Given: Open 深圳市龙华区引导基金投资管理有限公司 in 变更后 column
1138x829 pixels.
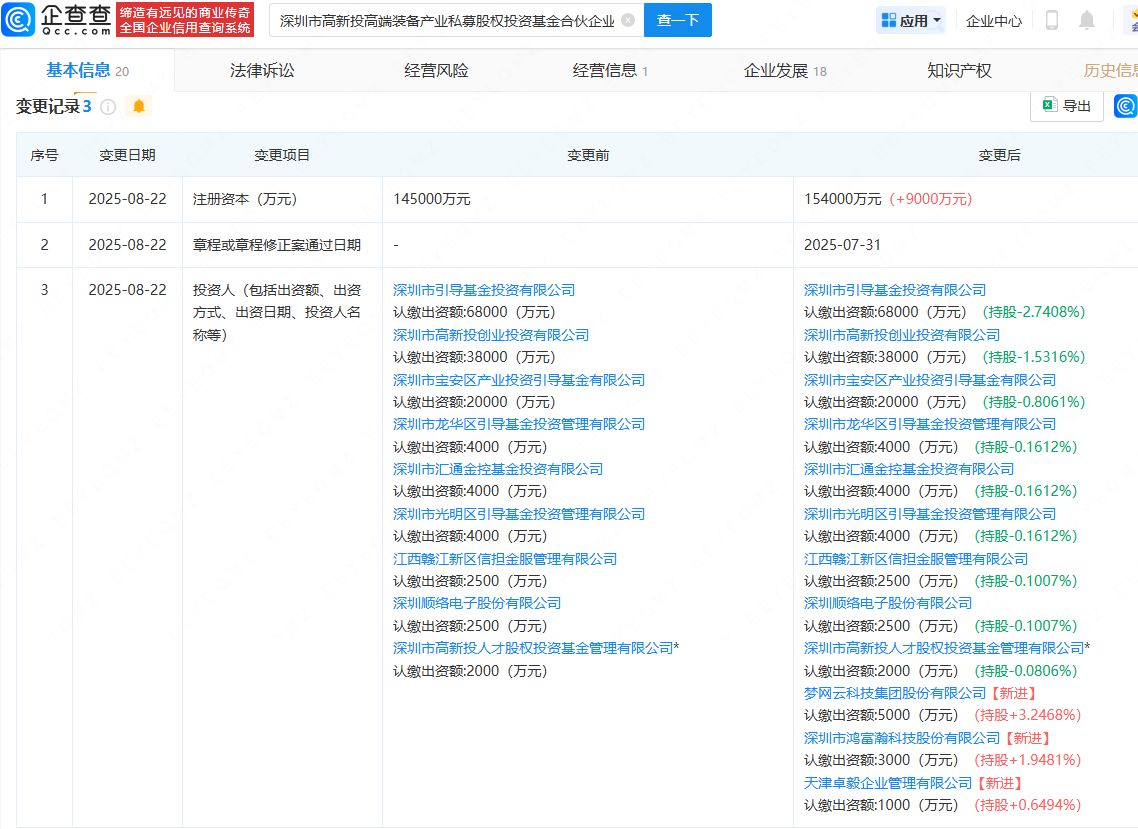Looking at the screenshot, I should [930, 425].
